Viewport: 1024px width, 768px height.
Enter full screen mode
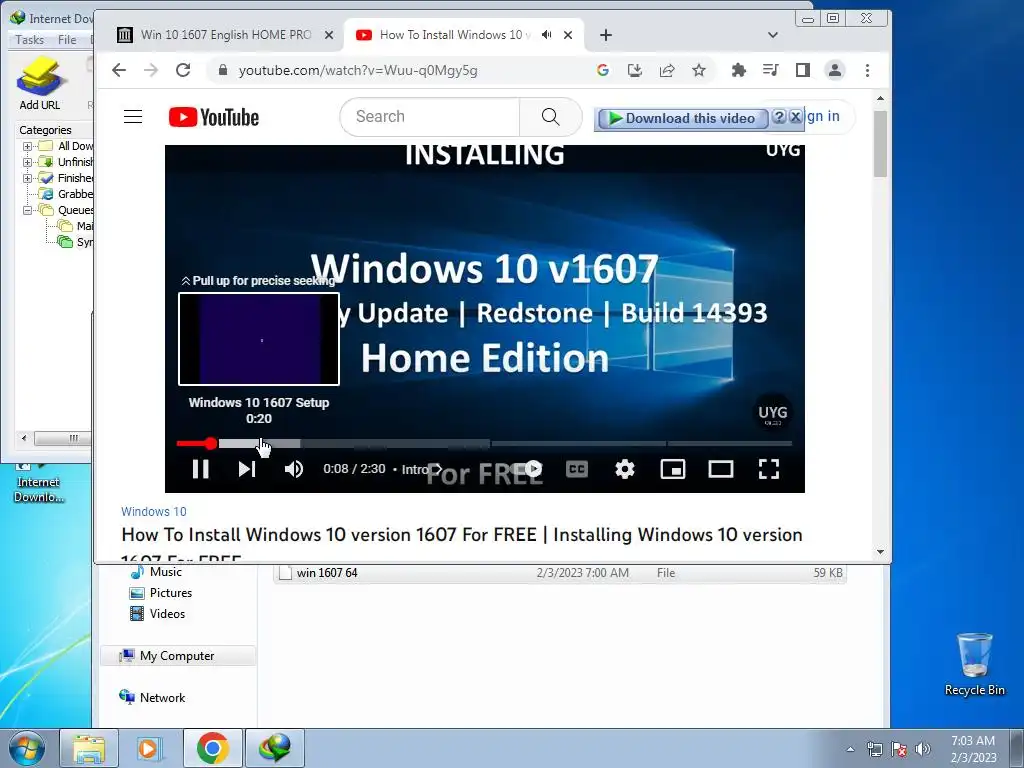click(769, 469)
